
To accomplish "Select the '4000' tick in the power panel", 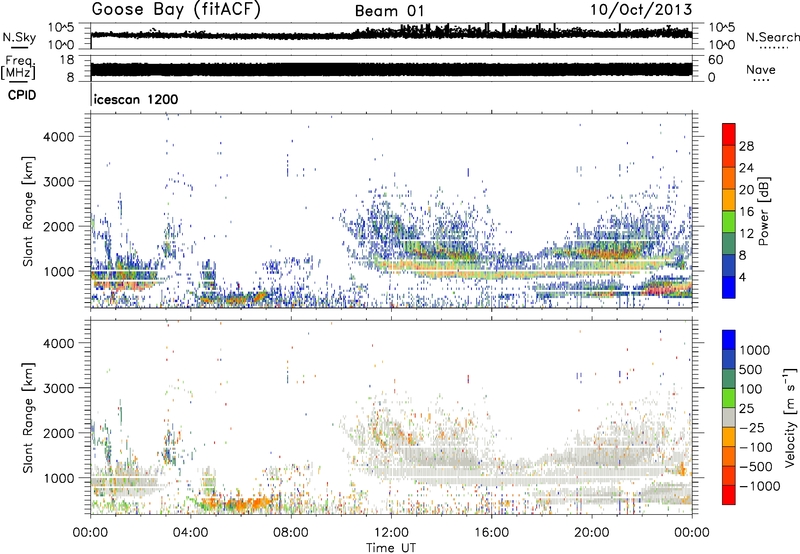I will [59, 137].
